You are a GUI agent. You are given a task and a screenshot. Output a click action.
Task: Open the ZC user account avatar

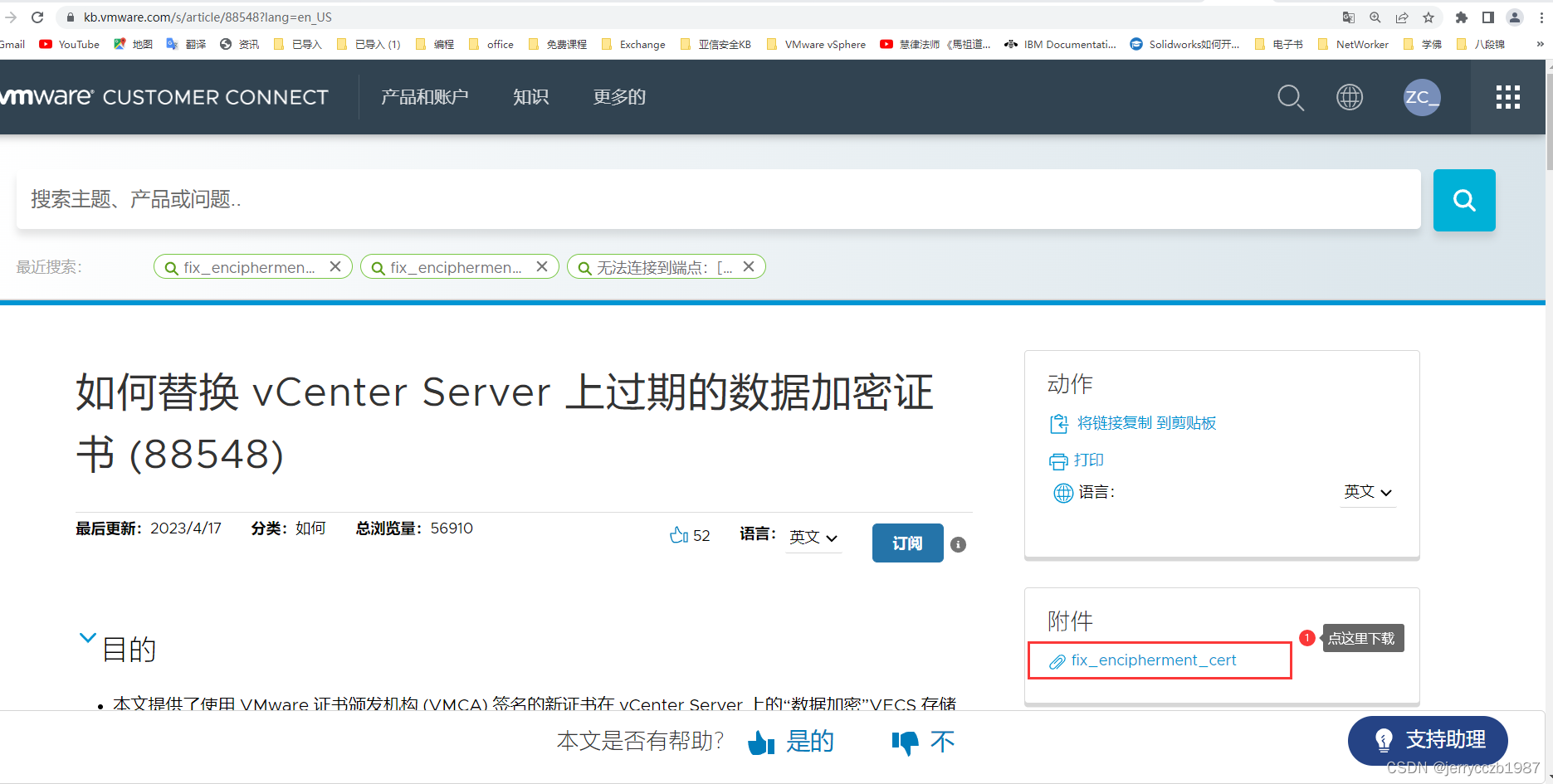pos(1422,97)
